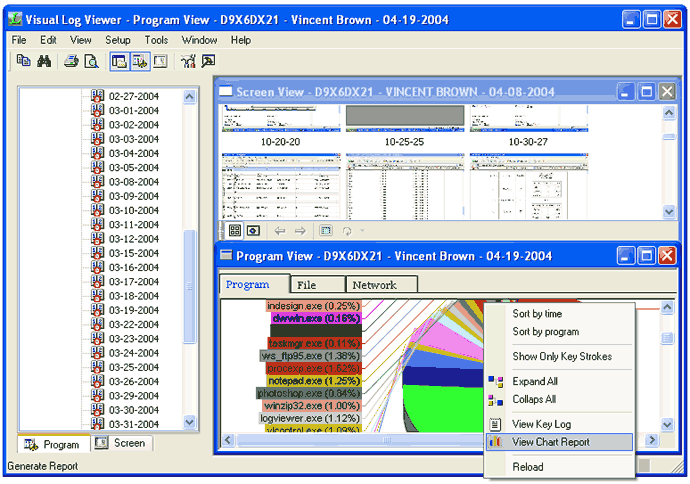Click the ws_ftp95.exe (1.38%) chart label
The width and height of the screenshot is (690, 484).
311,356
